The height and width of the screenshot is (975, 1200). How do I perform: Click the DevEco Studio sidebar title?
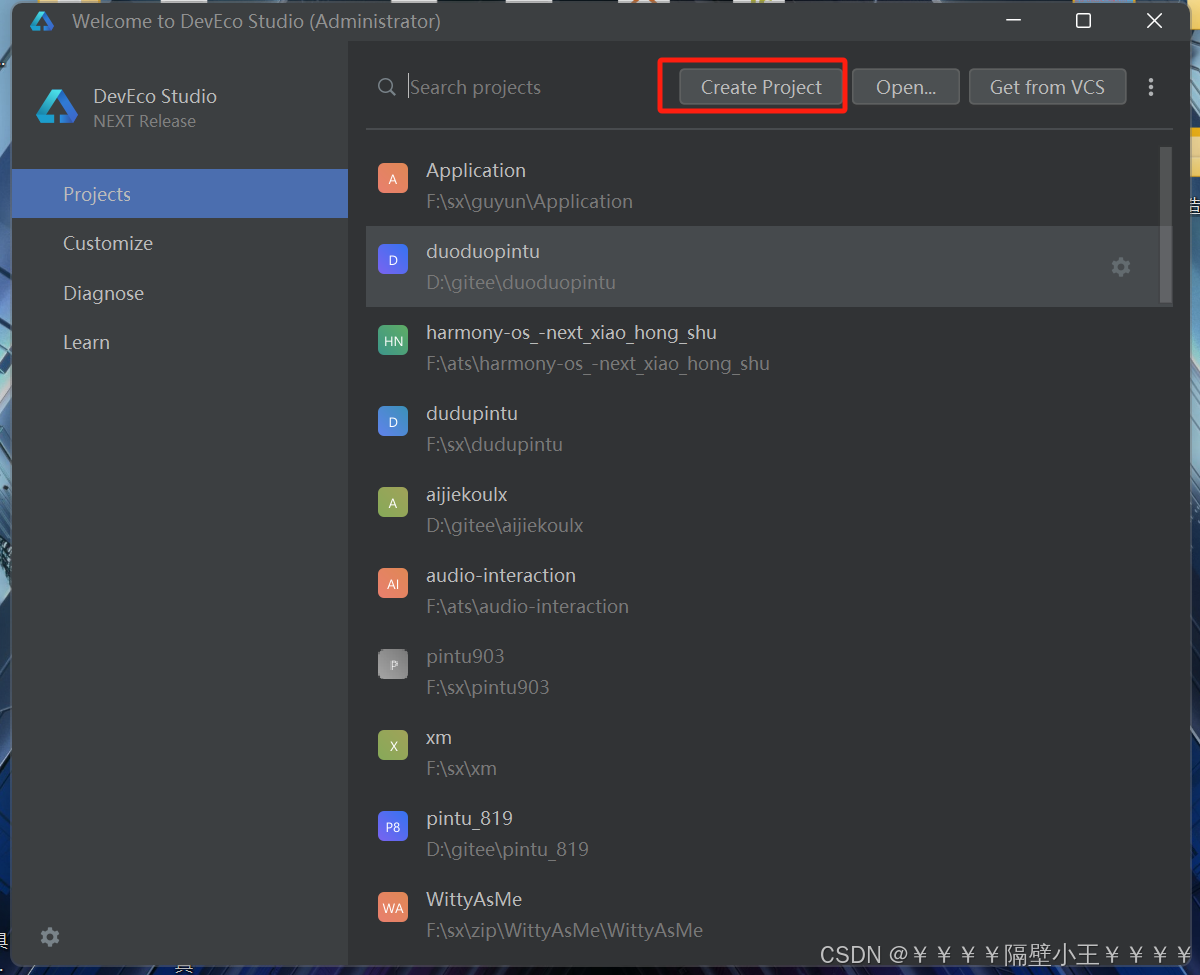pyautogui.click(x=155, y=96)
